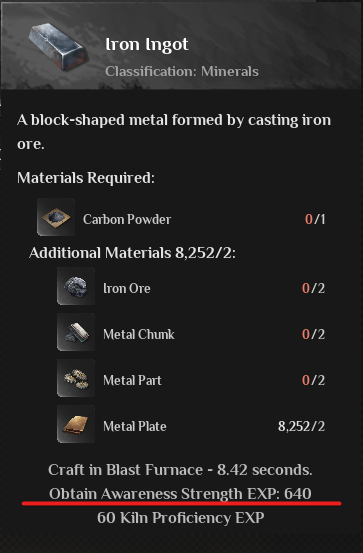363x553 pixels.
Task: Click the Craft in Blast Furnace text
Action: tap(180, 470)
